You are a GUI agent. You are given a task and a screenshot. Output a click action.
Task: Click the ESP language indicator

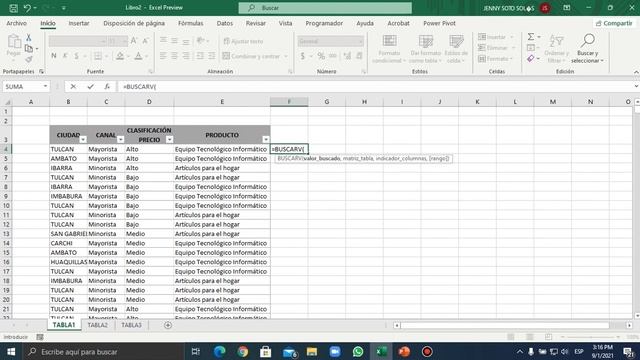point(578,351)
